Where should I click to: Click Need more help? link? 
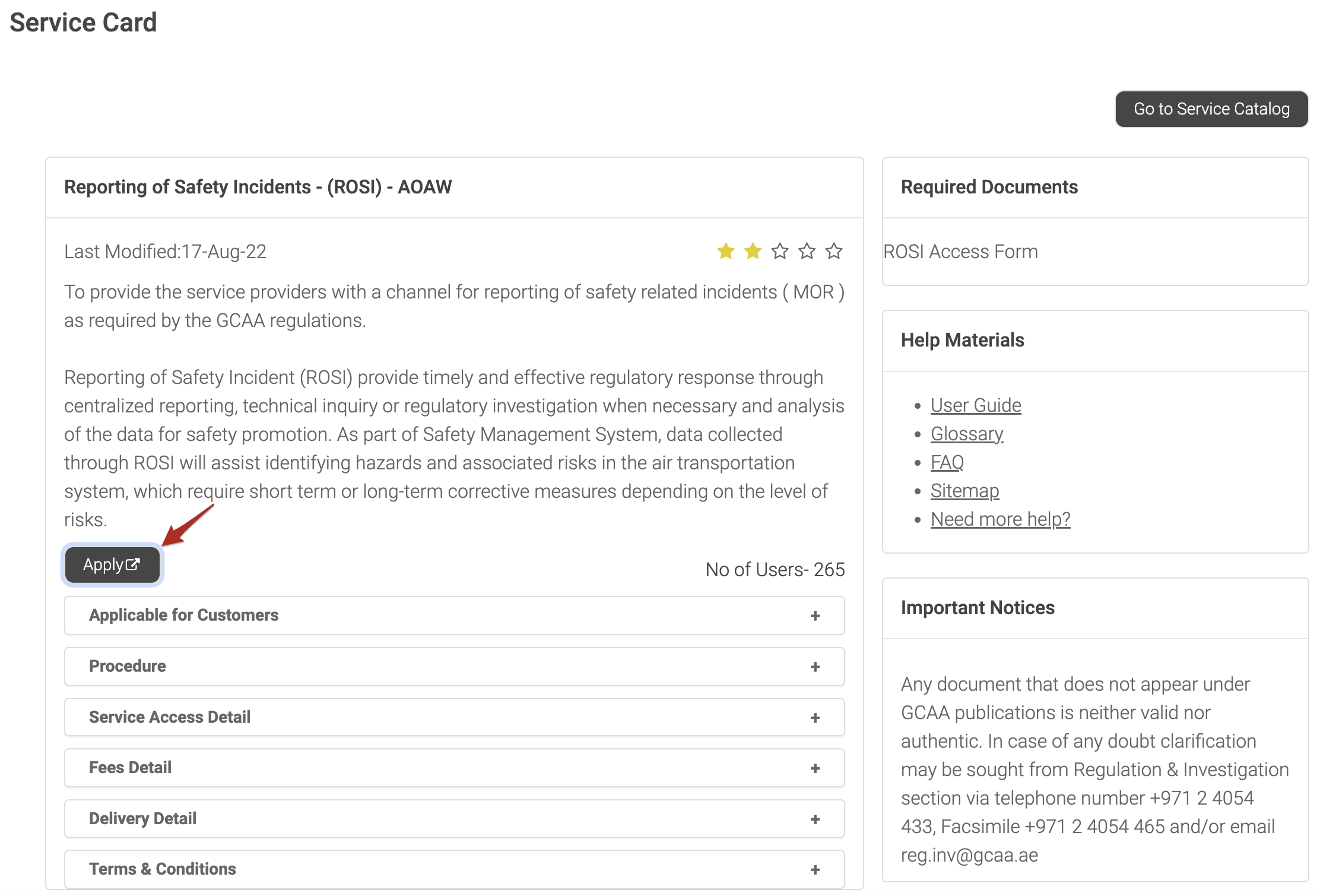[x=1000, y=519]
